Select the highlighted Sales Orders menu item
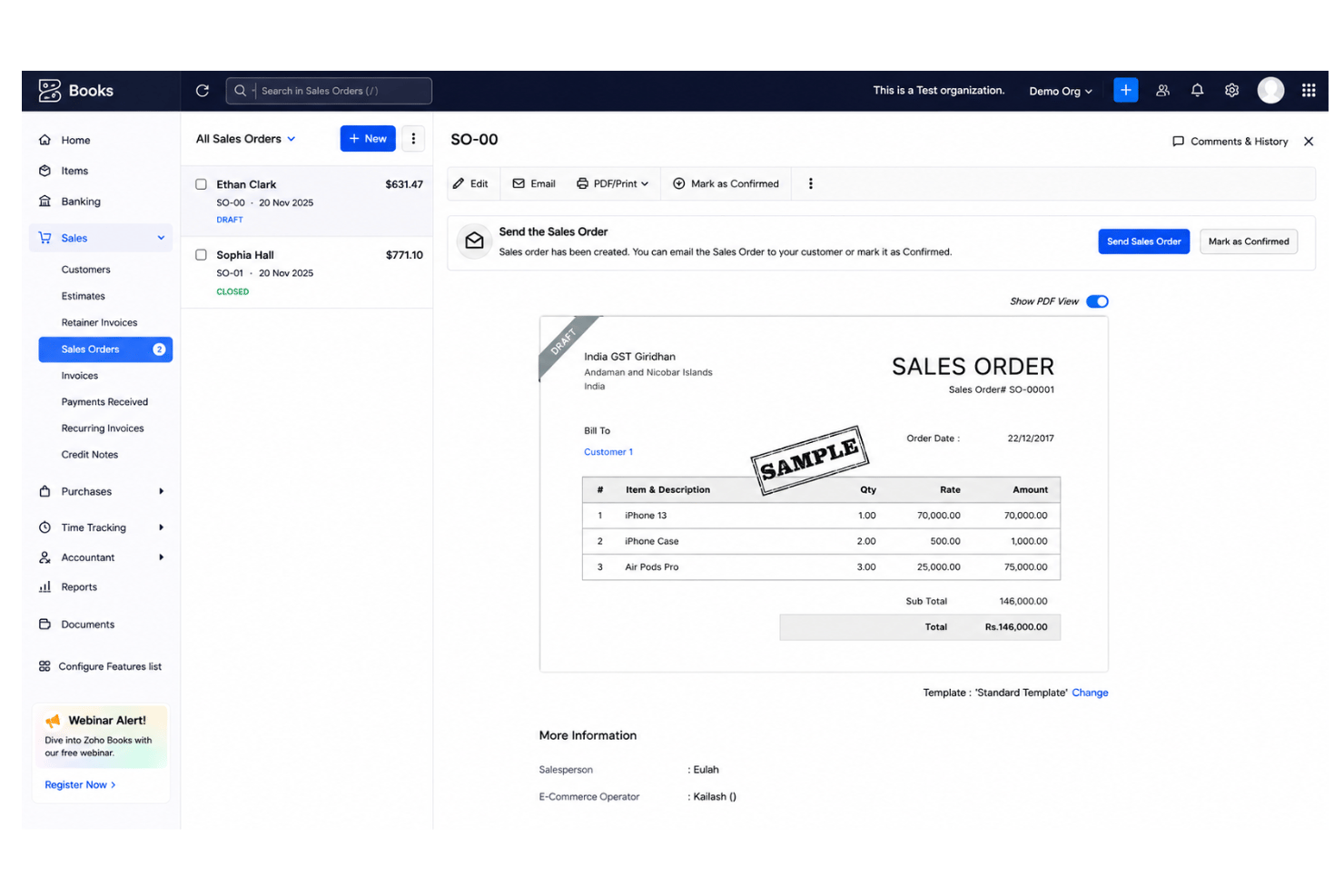 click(105, 350)
